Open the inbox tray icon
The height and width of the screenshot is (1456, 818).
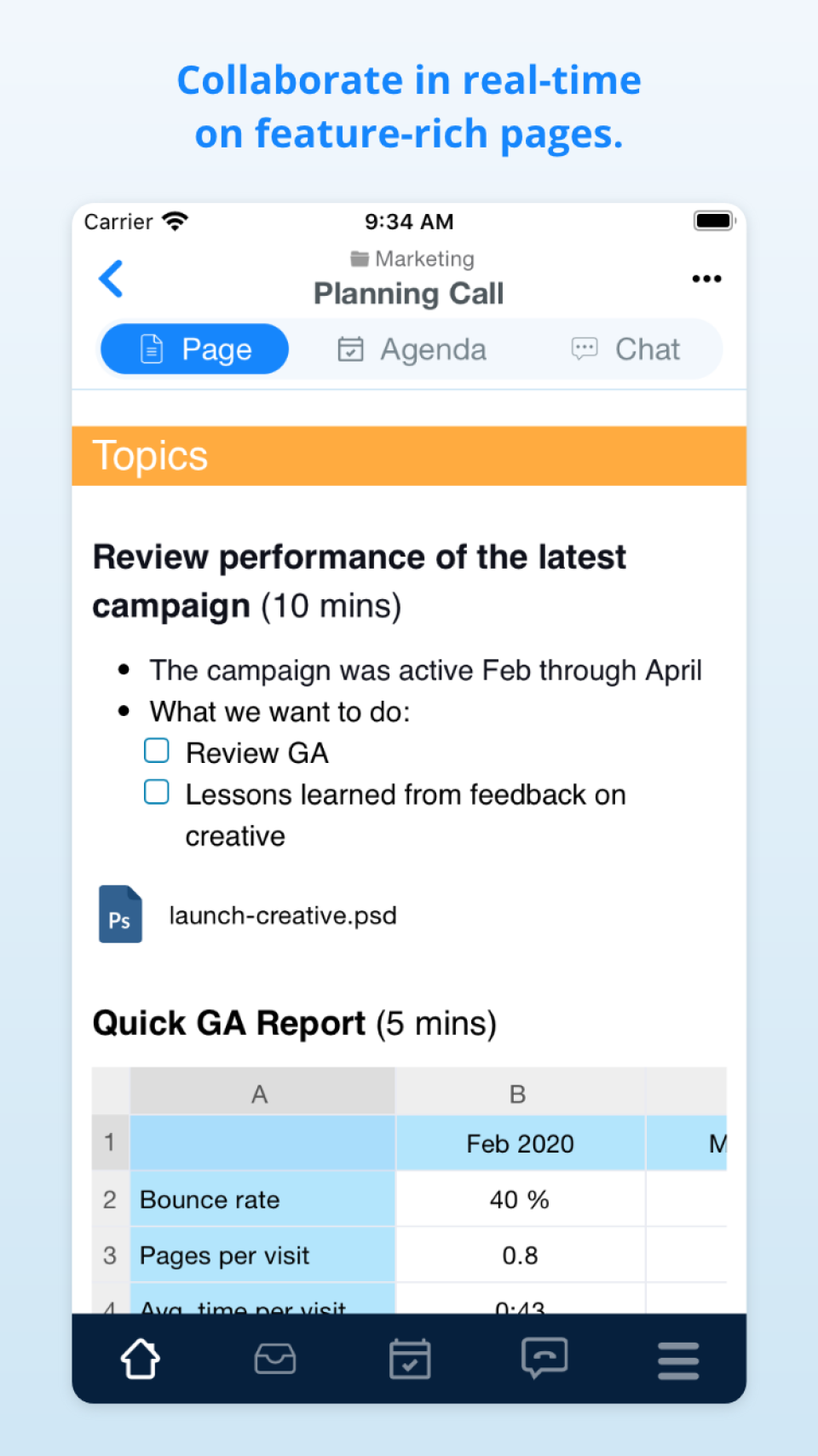pos(275,1358)
